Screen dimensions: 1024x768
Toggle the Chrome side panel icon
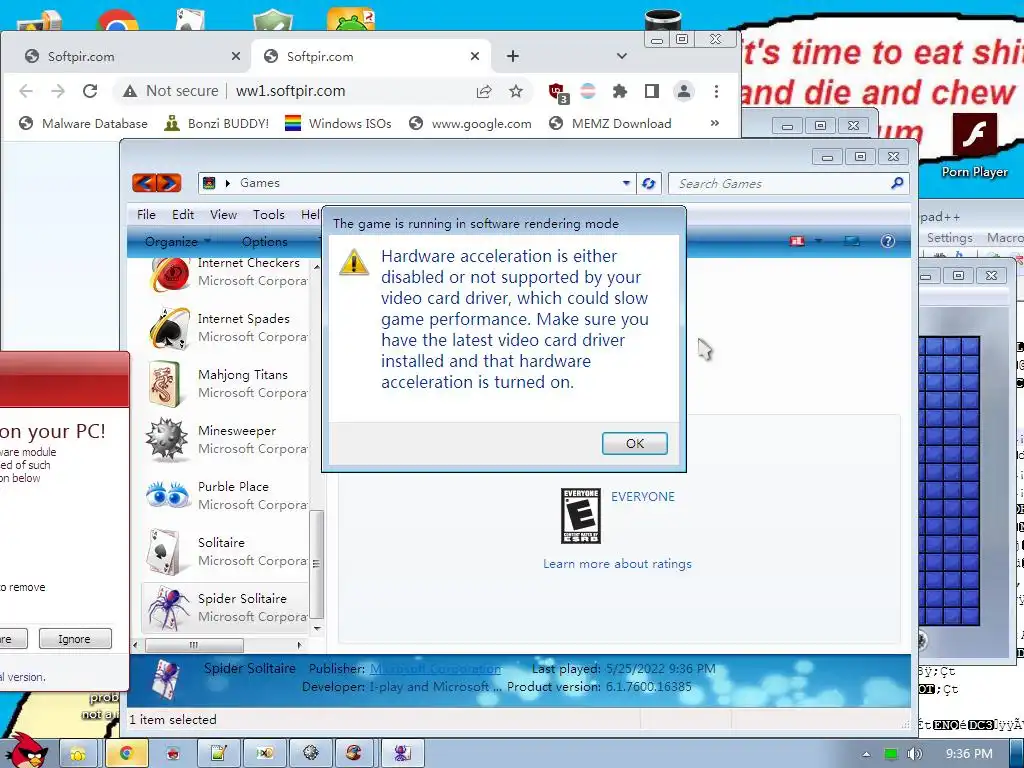click(x=652, y=91)
